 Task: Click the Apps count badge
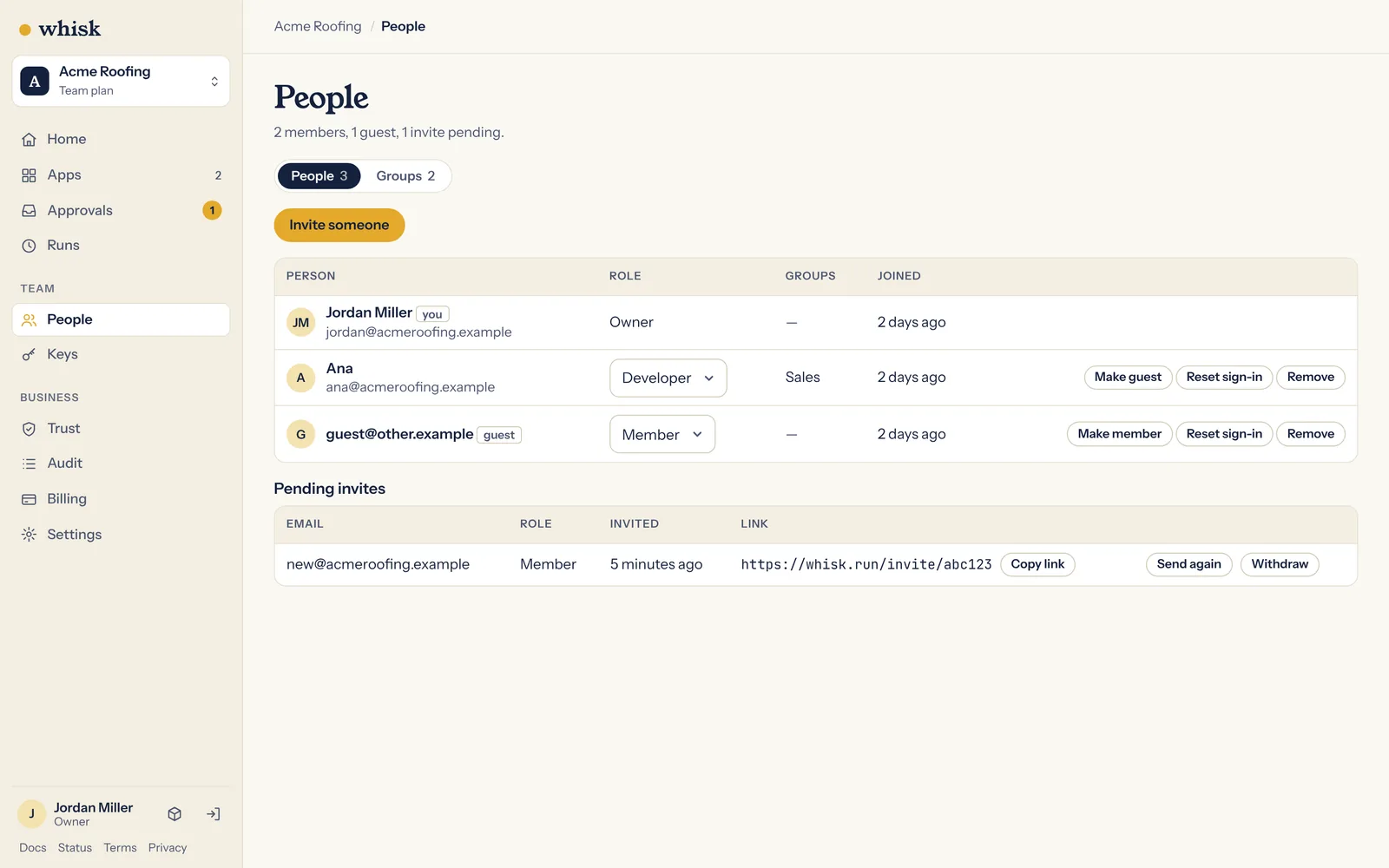pyautogui.click(x=218, y=175)
